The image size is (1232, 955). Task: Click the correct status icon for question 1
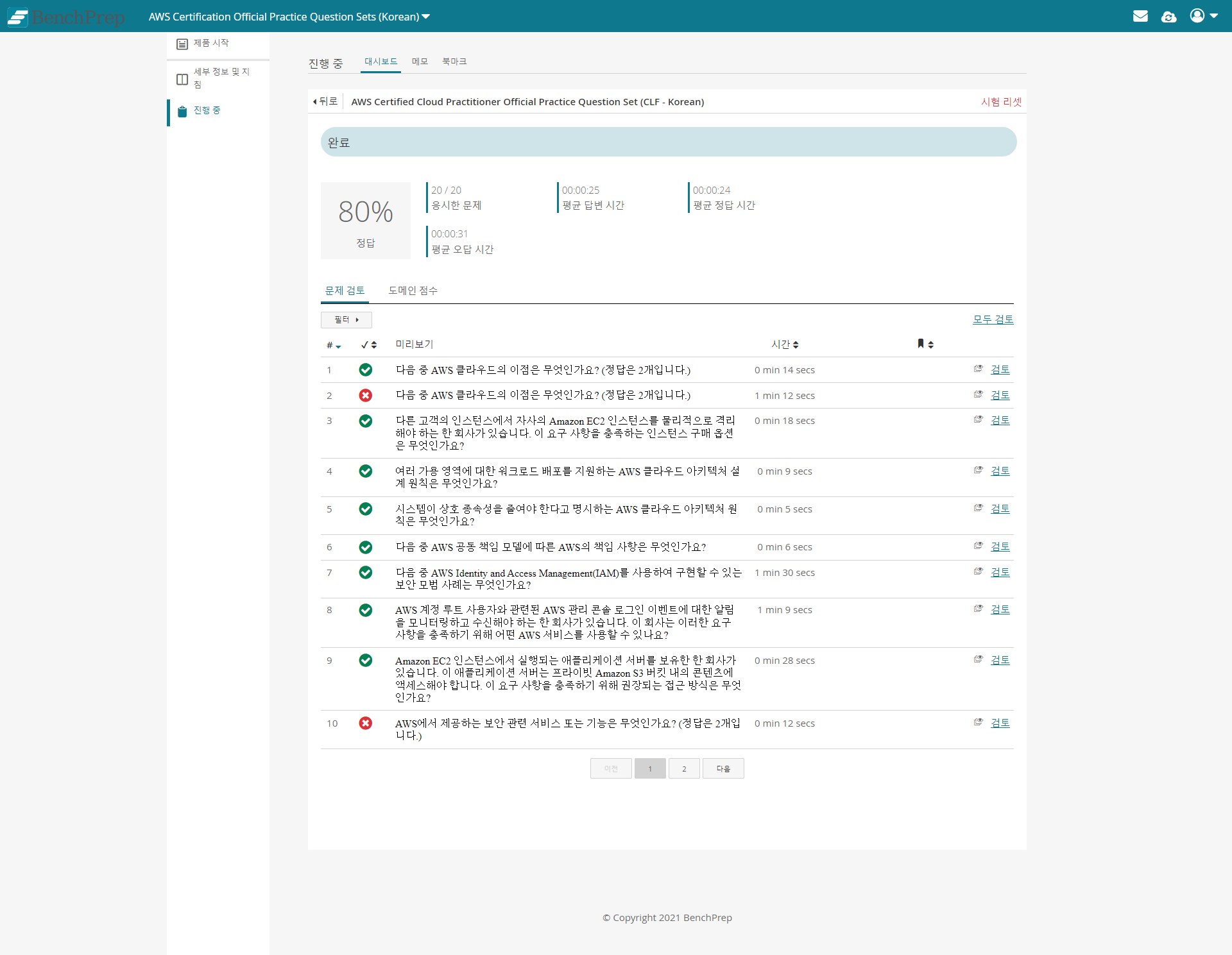[366, 369]
